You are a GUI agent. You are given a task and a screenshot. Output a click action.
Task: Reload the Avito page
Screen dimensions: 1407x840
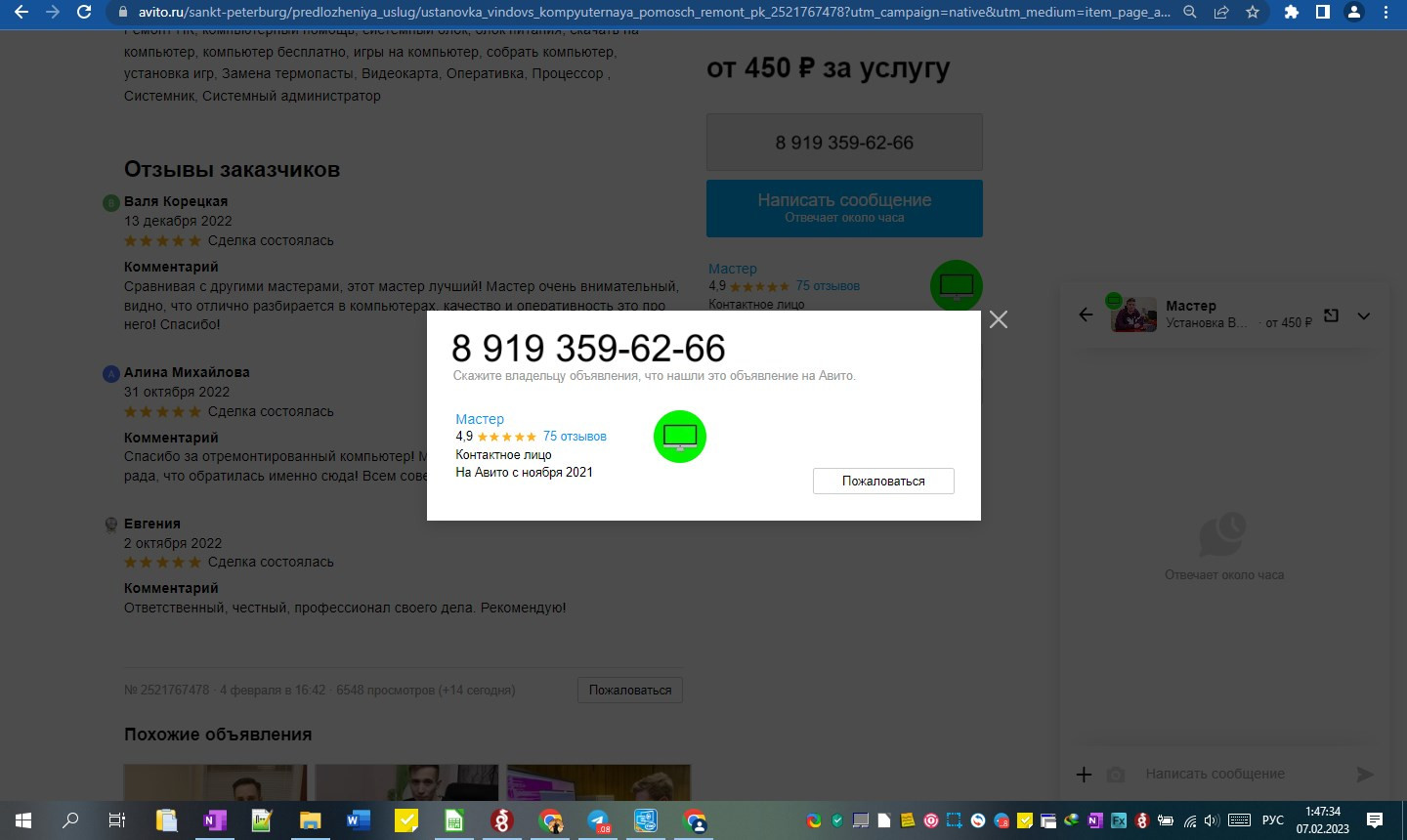(x=85, y=13)
